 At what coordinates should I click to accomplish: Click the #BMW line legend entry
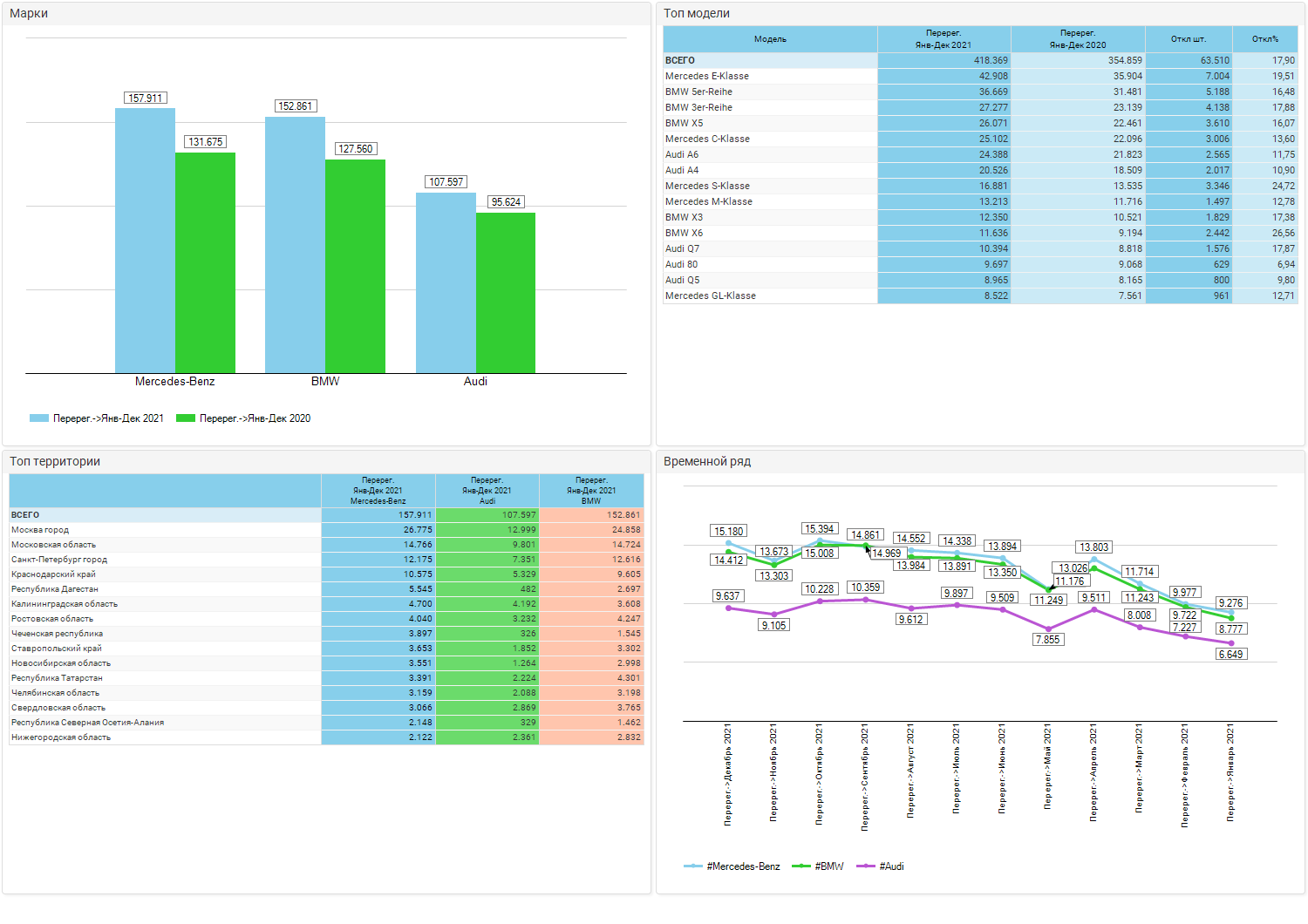coord(818,866)
